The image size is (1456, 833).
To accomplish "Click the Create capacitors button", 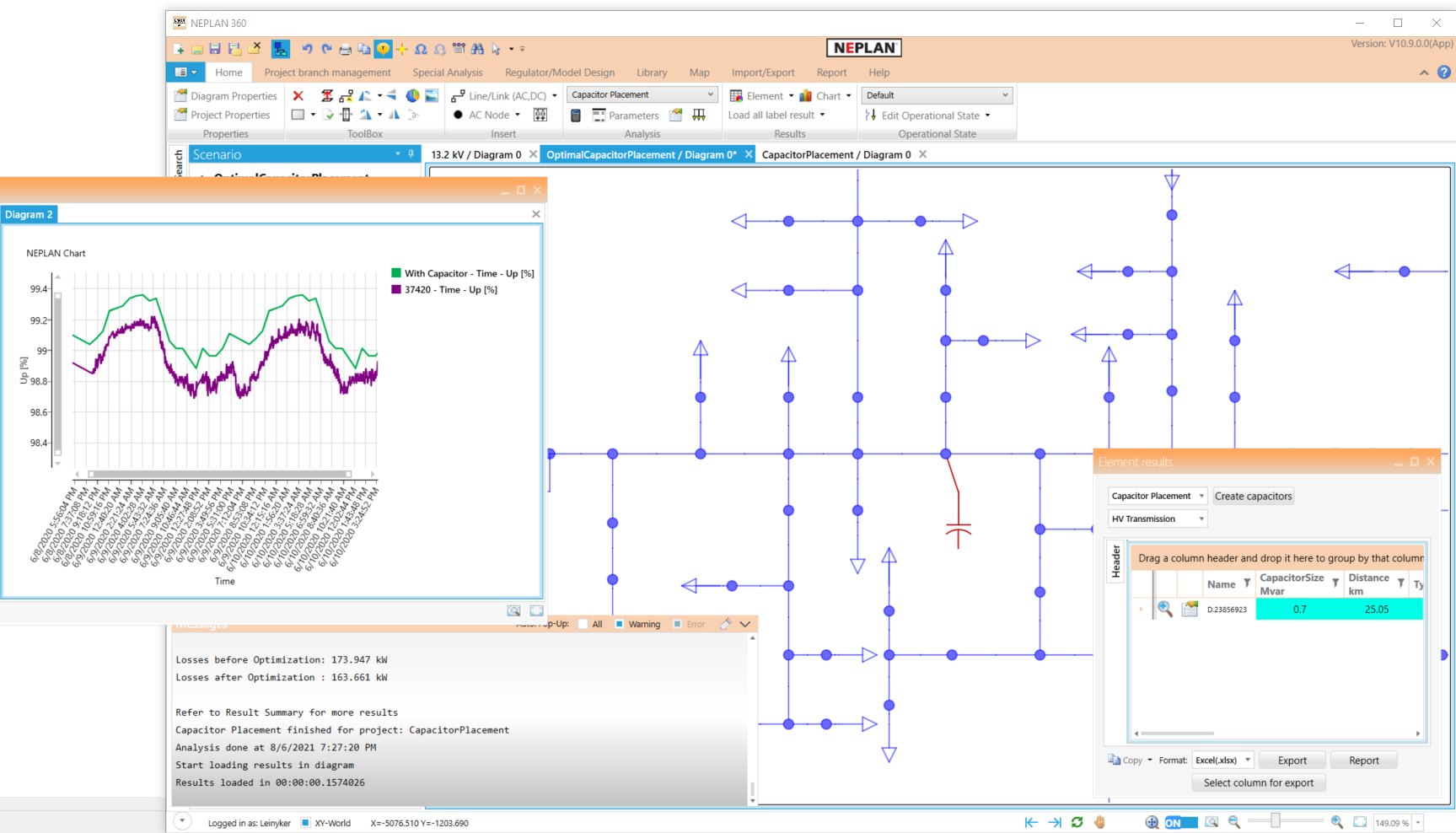I will coord(1253,496).
